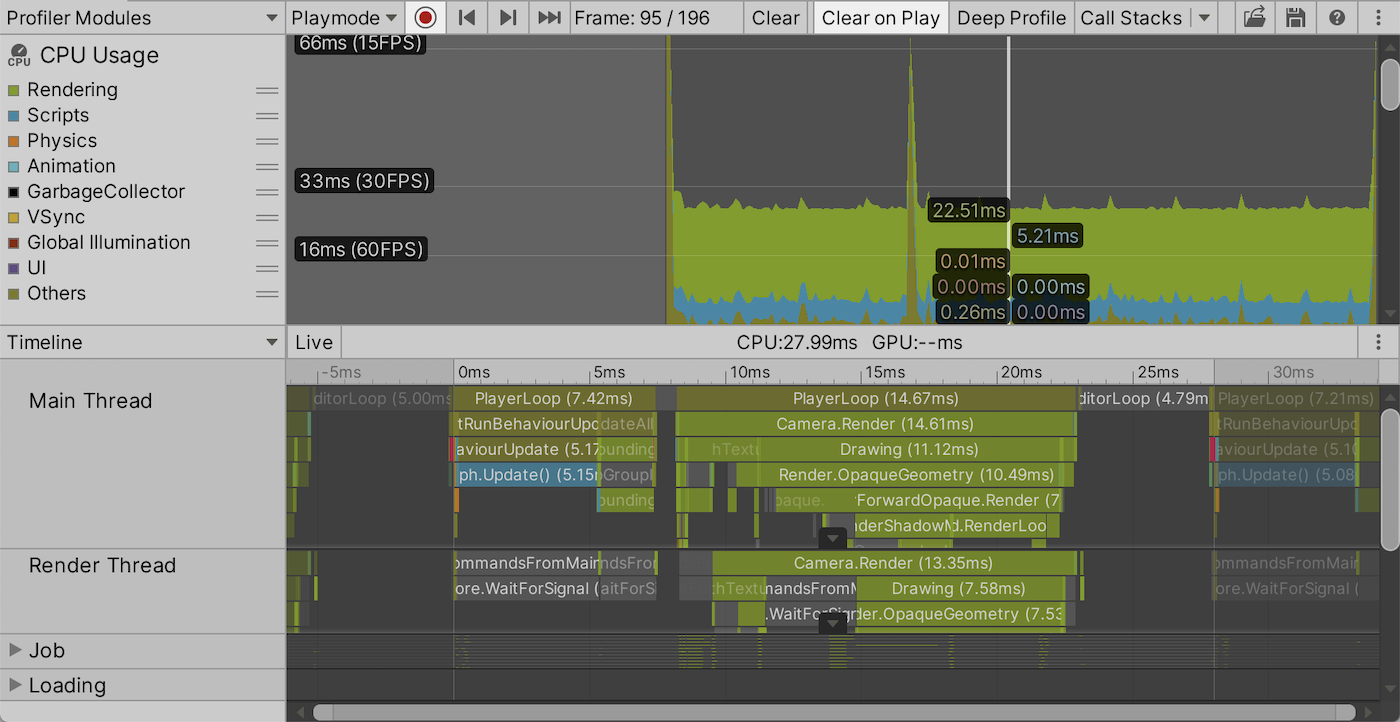The height and width of the screenshot is (722, 1400).
Task: Open the Timeline view's three-dot menu
Action: 1379,342
